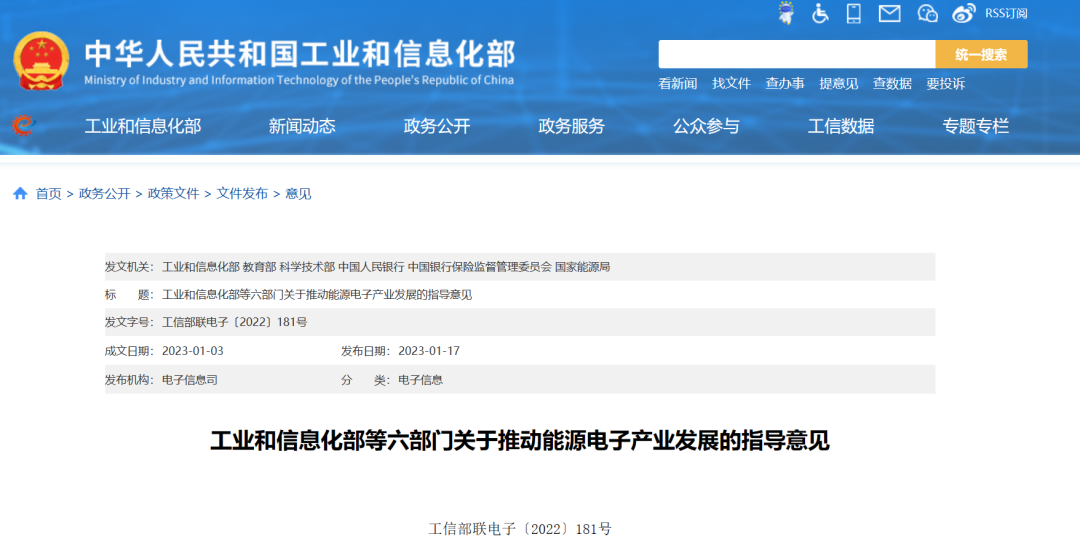
Task: Click the 发文机关 issuing agencies text
Action: (x=386, y=267)
